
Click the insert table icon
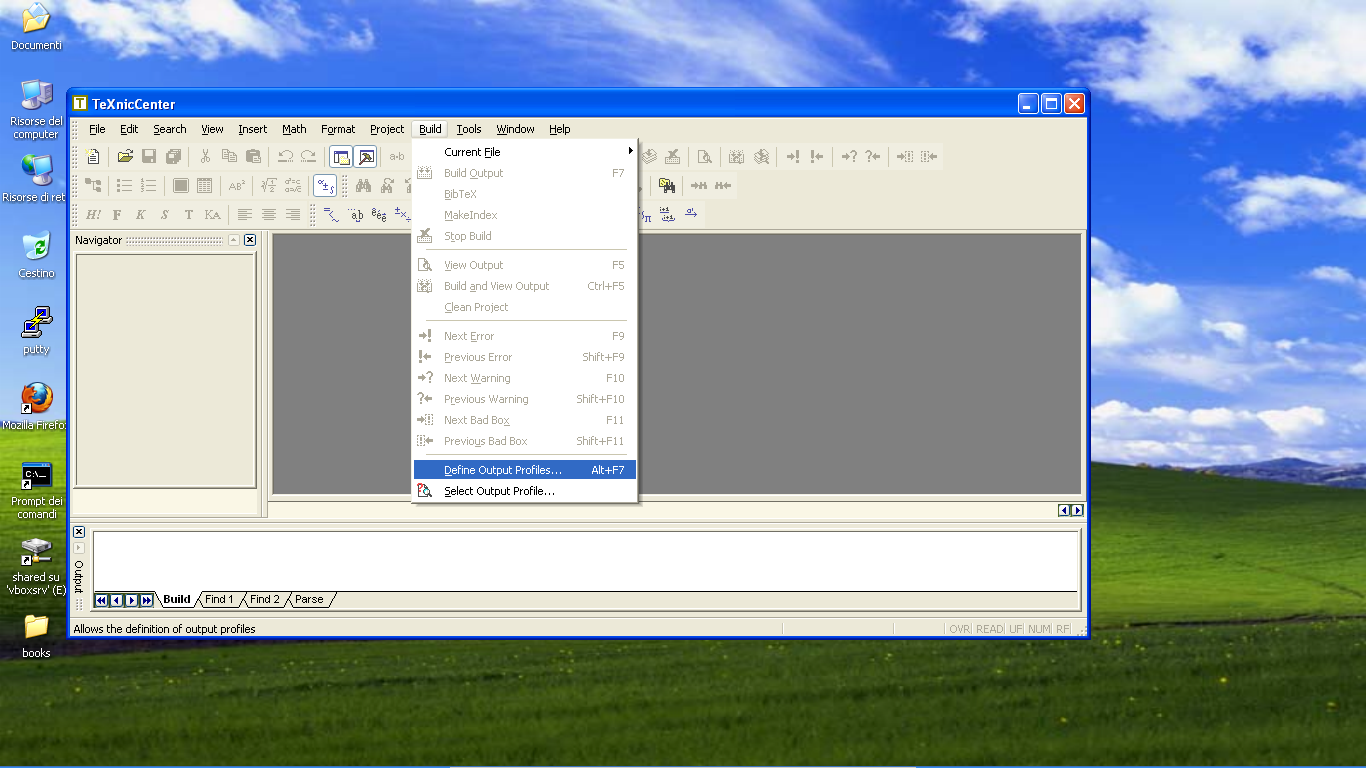tap(205, 185)
